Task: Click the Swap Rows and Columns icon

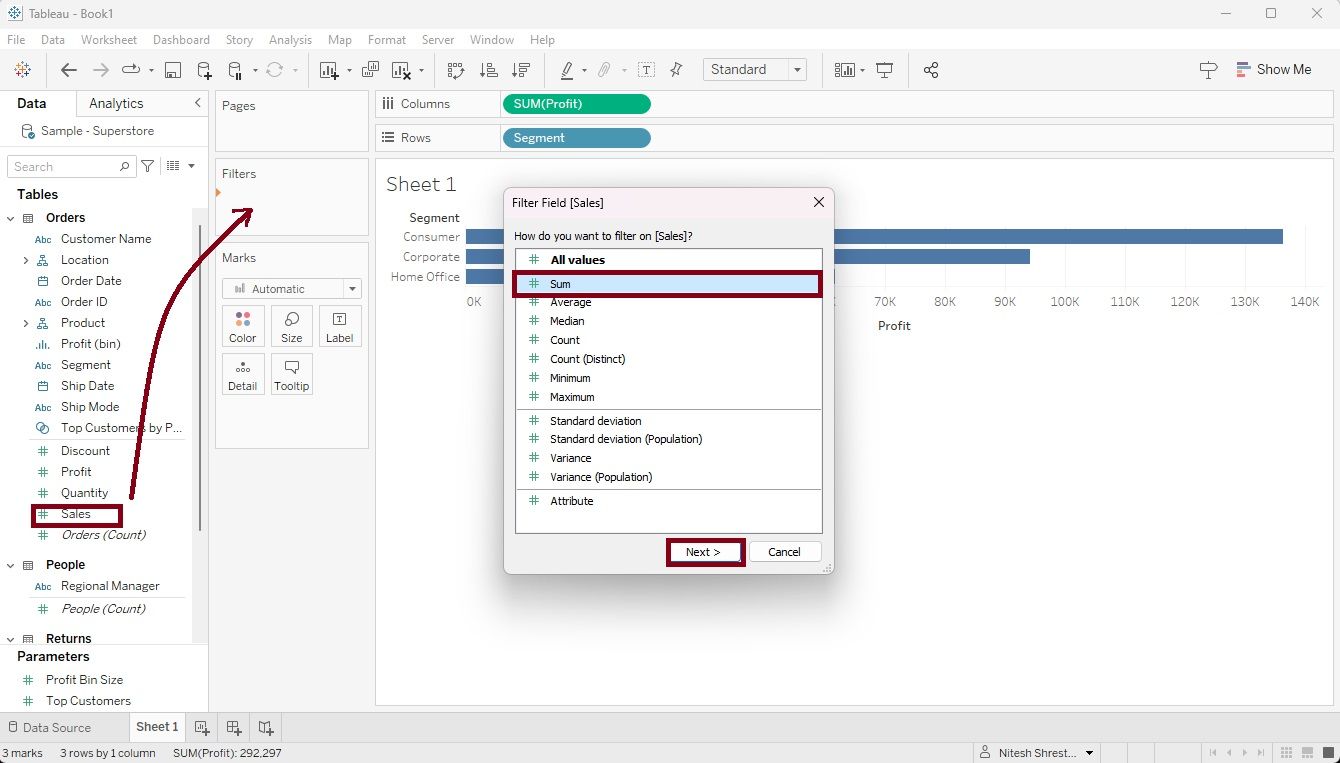Action: coord(456,70)
